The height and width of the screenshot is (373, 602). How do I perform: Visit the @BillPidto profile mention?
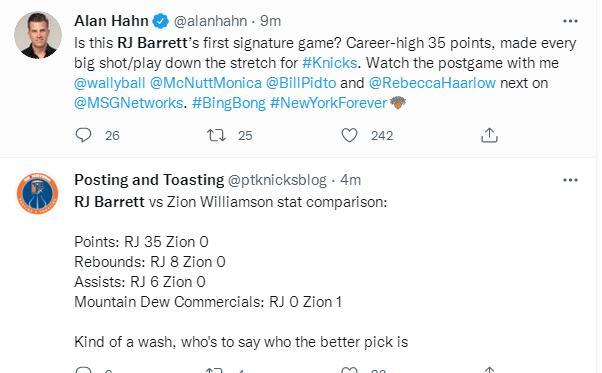301,83
